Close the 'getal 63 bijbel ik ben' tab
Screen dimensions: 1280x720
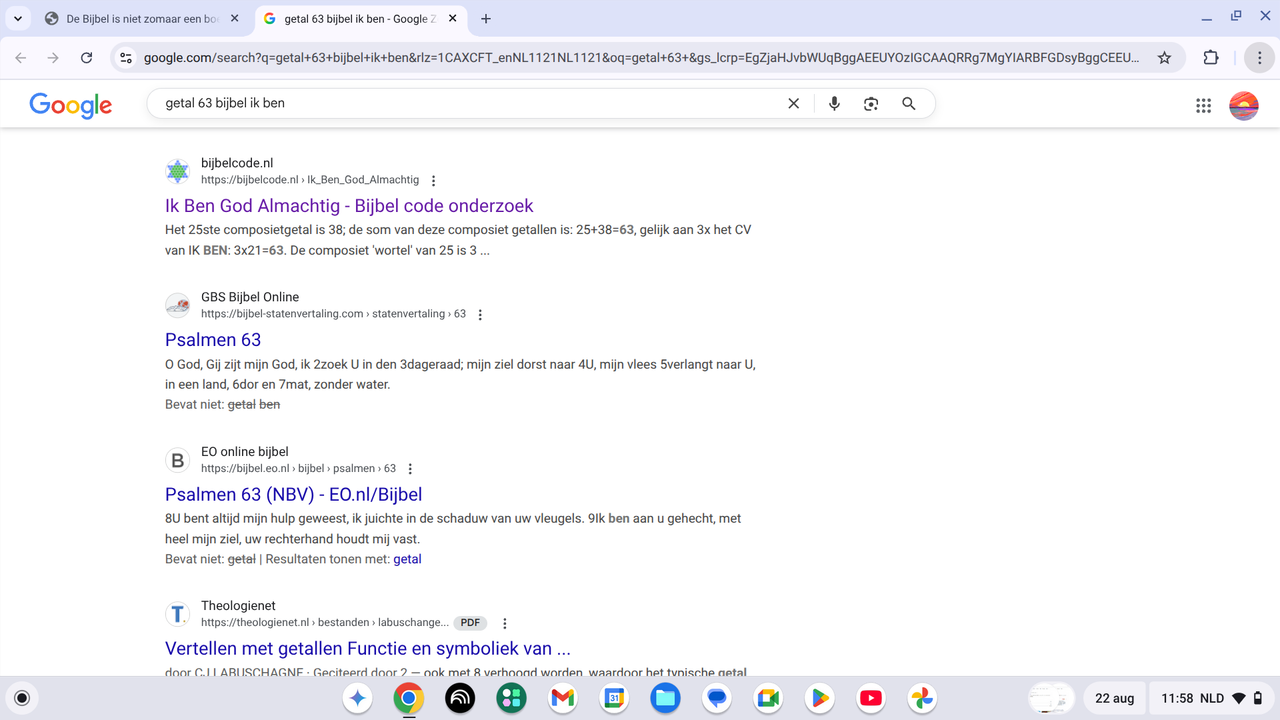click(x=452, y=18)
